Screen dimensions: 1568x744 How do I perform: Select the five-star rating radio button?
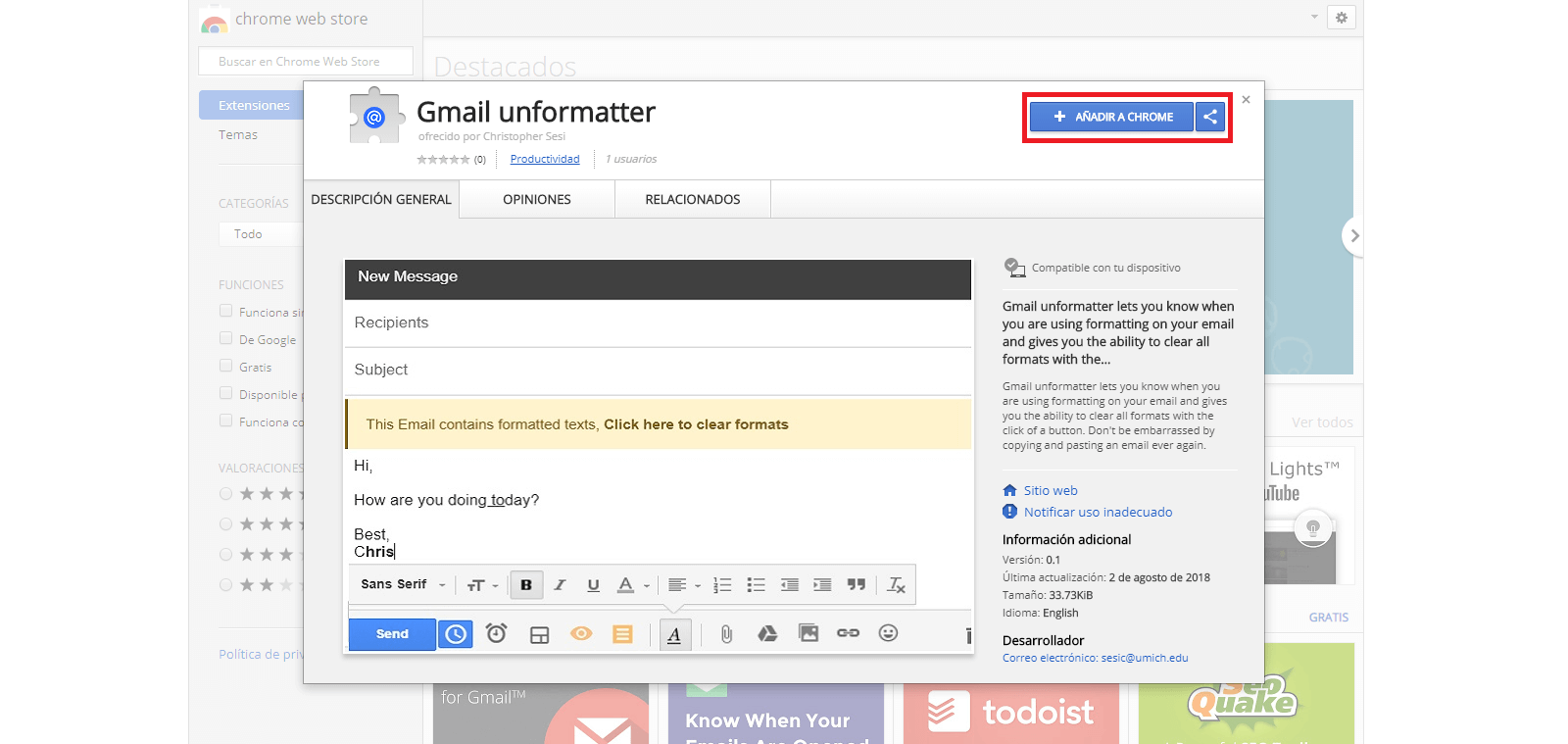click(226, 494)
